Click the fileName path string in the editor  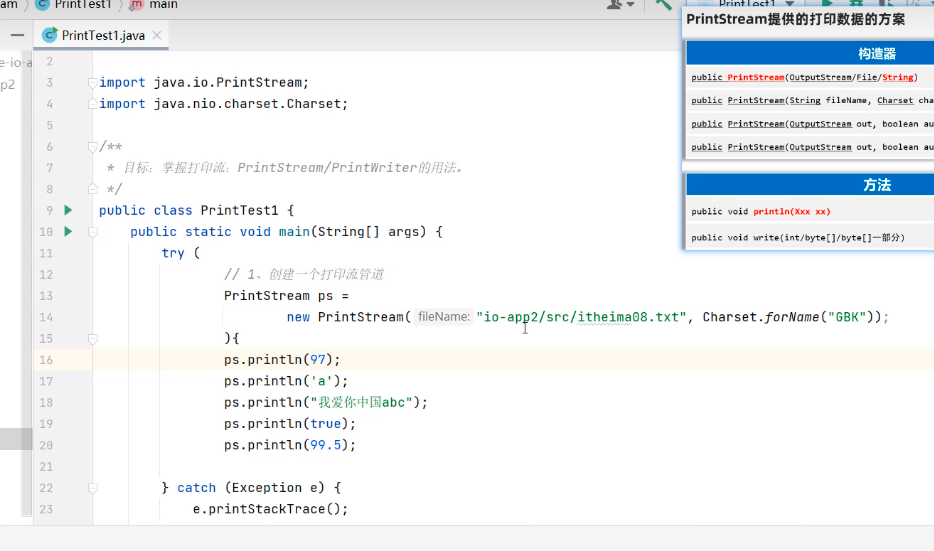[581, 317]
